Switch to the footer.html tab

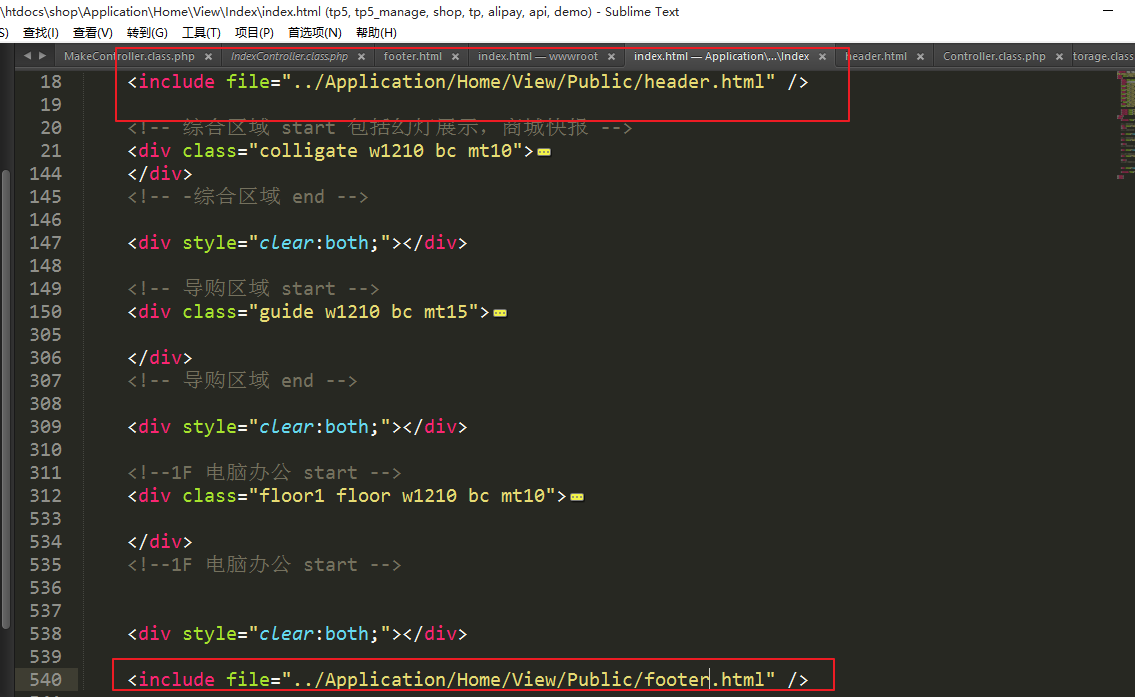pos(412,57)
